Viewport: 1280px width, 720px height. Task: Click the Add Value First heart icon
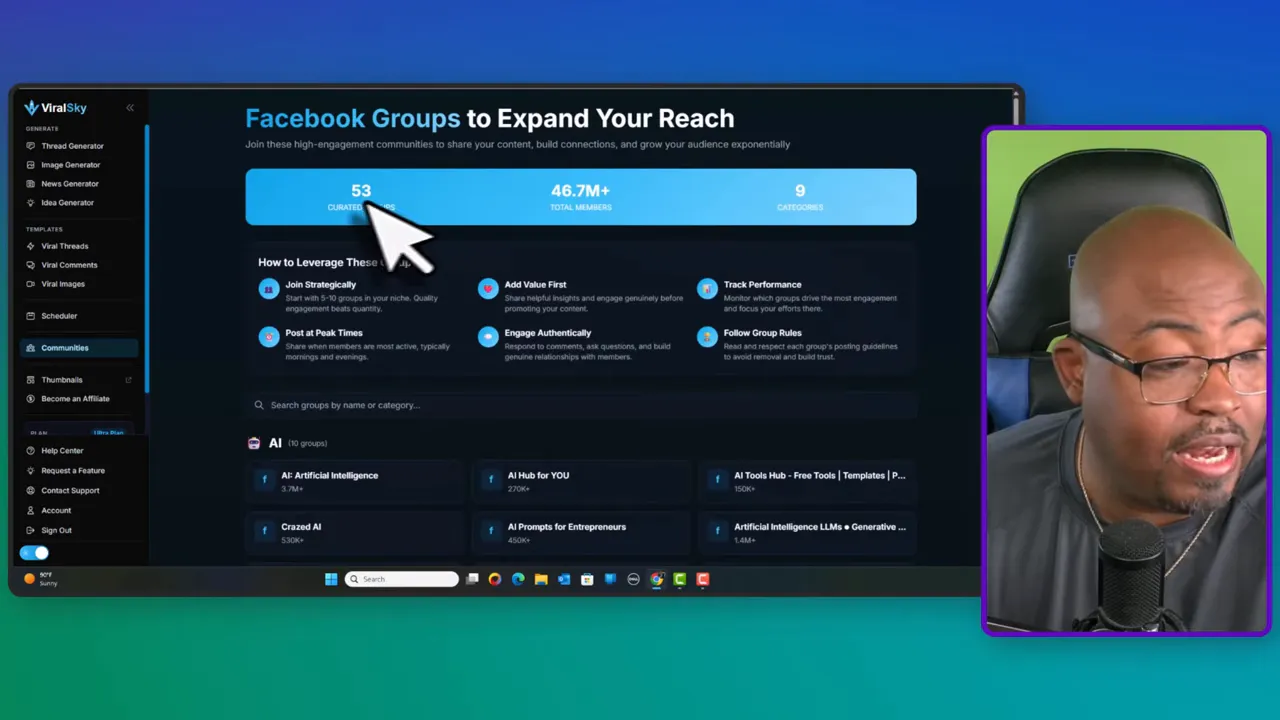[x=488, y=289]
